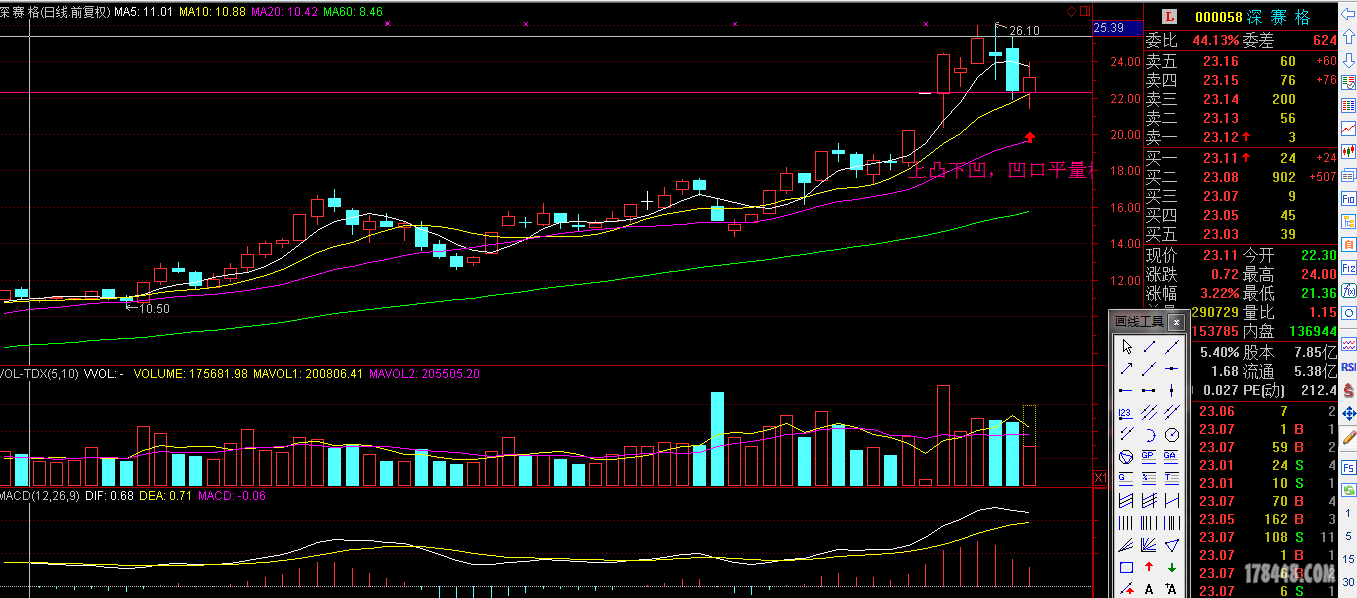Pick the green down-arrow marker tool
Image resolution: width=1357 pixels, height=598 pixels.
point(1171,567)
